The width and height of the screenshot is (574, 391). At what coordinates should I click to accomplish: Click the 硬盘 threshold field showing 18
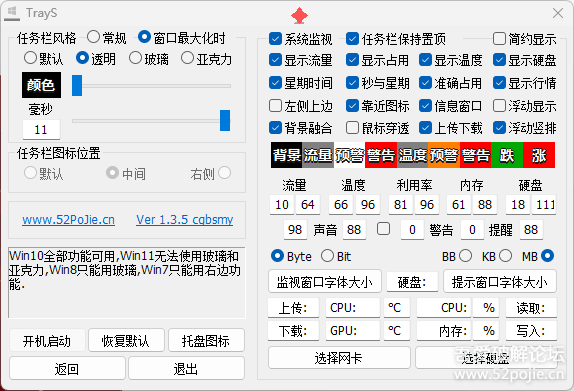[518, 204]
